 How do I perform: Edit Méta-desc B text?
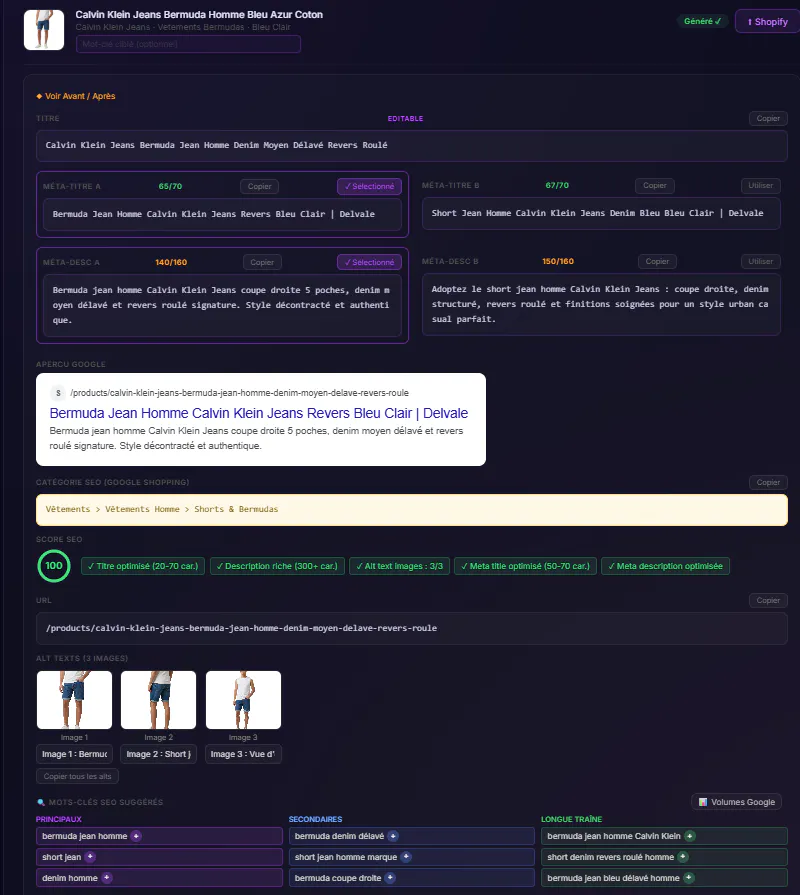pos(601,304)
